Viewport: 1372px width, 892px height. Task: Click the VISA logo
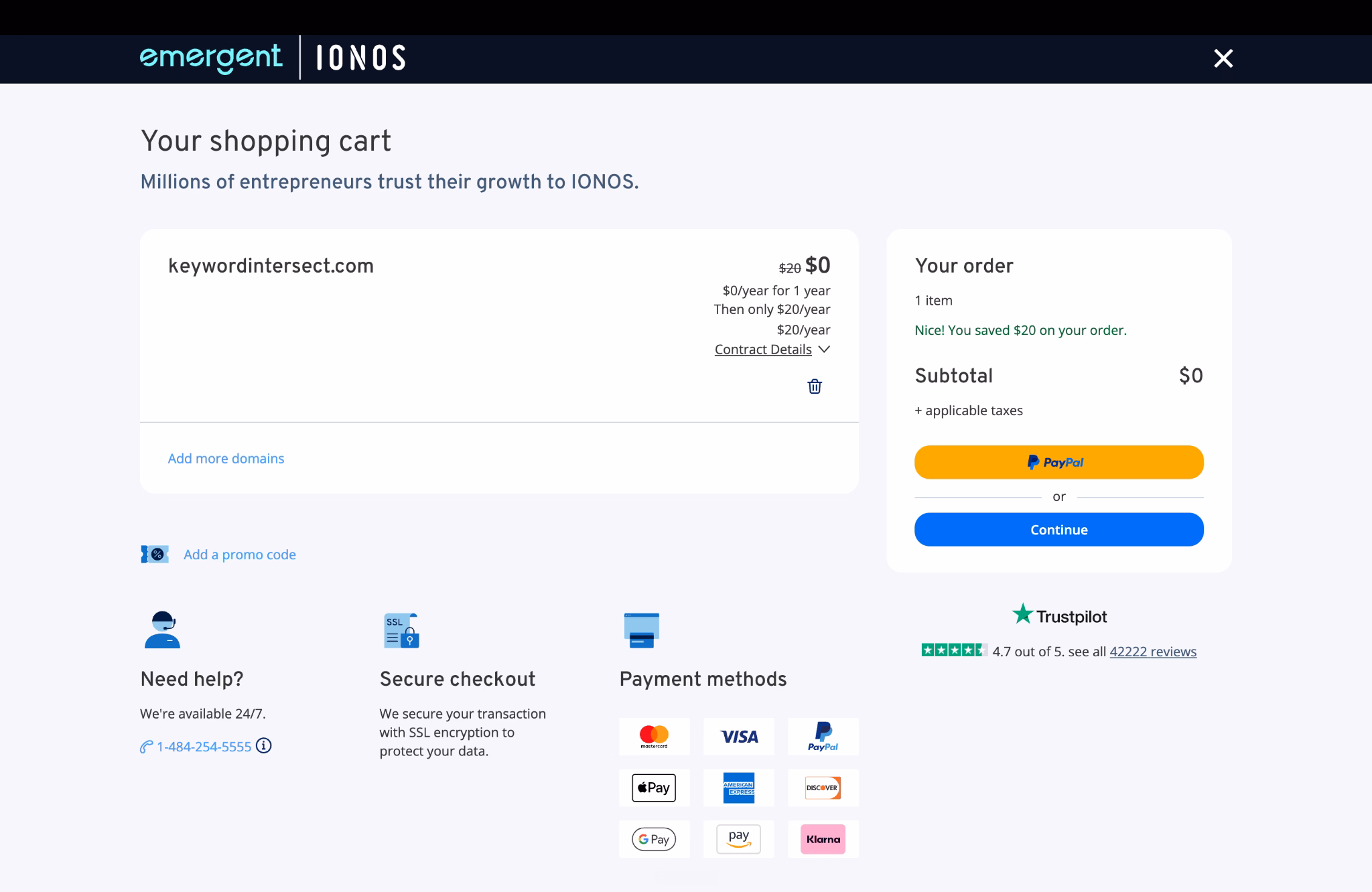739,737
